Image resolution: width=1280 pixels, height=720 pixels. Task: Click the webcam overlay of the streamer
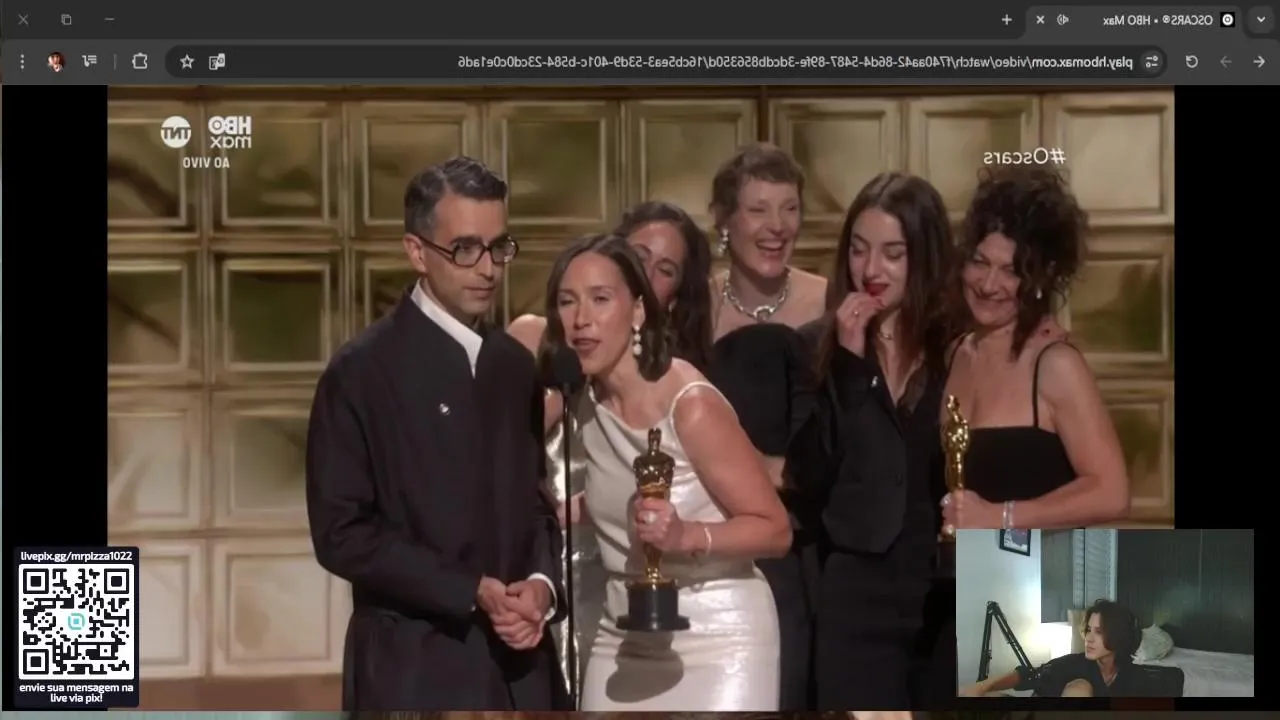coord(1105,613)
